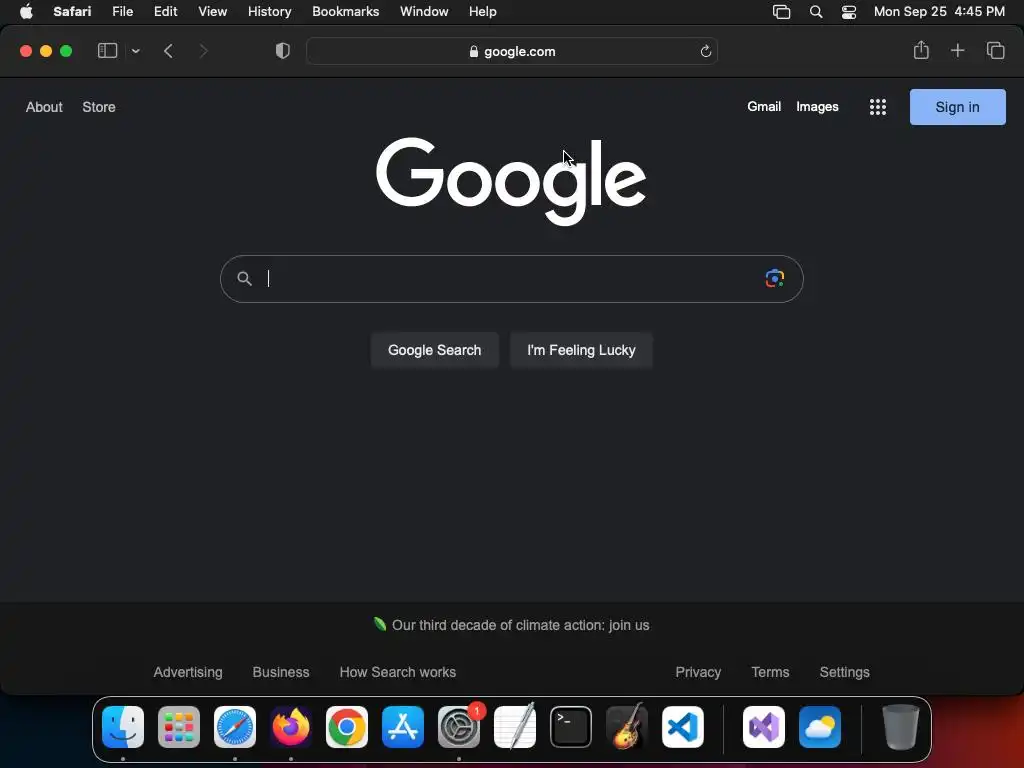
Task: Click the I'm Feeling Lucky button
Action: (x=581, y=350)
